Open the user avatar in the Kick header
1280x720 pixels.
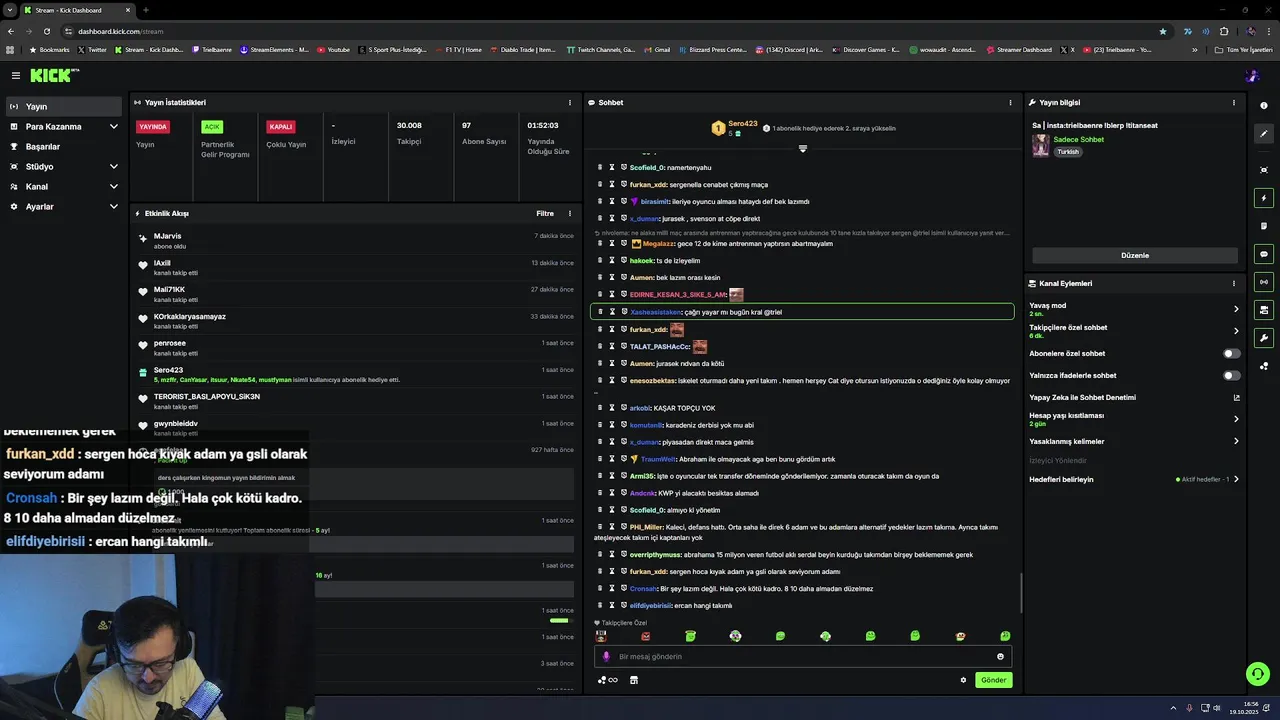pos(1252,76)
